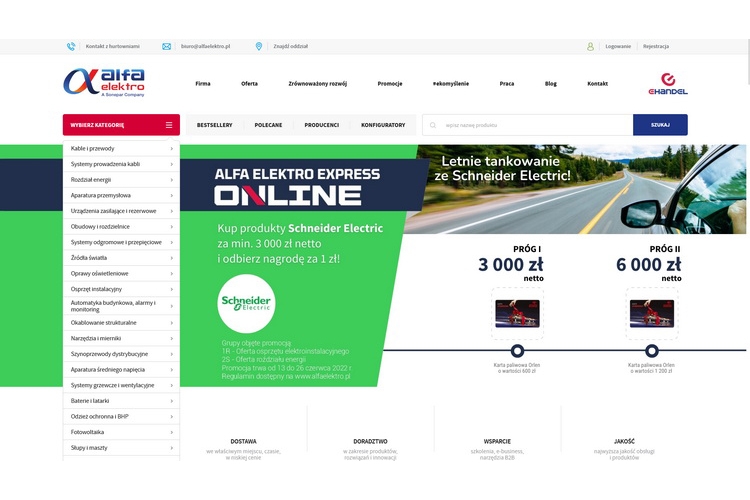Screen dimensions: 750x500
Task: Open the Praca menu item
Action: (507, 84)
